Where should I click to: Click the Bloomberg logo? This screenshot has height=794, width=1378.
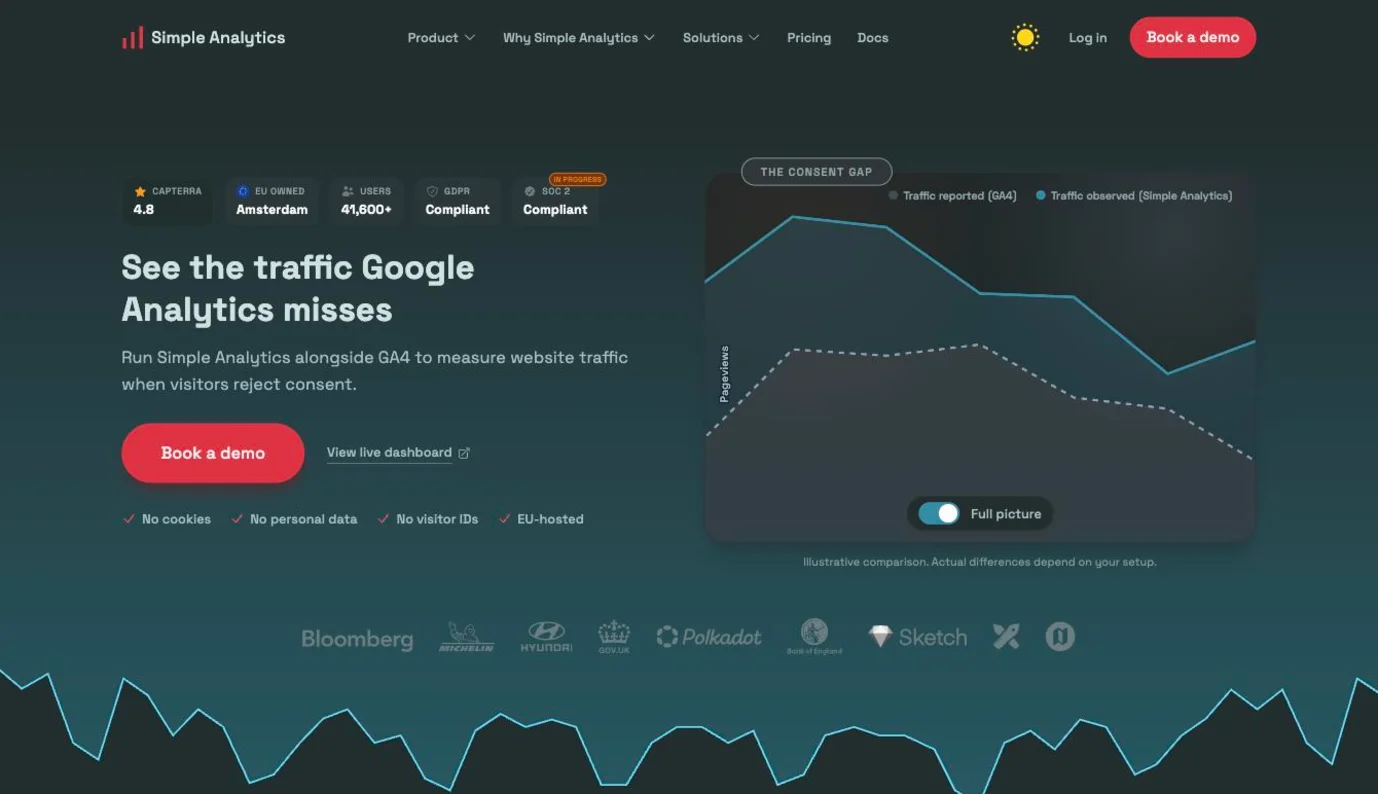pos(357,639)
